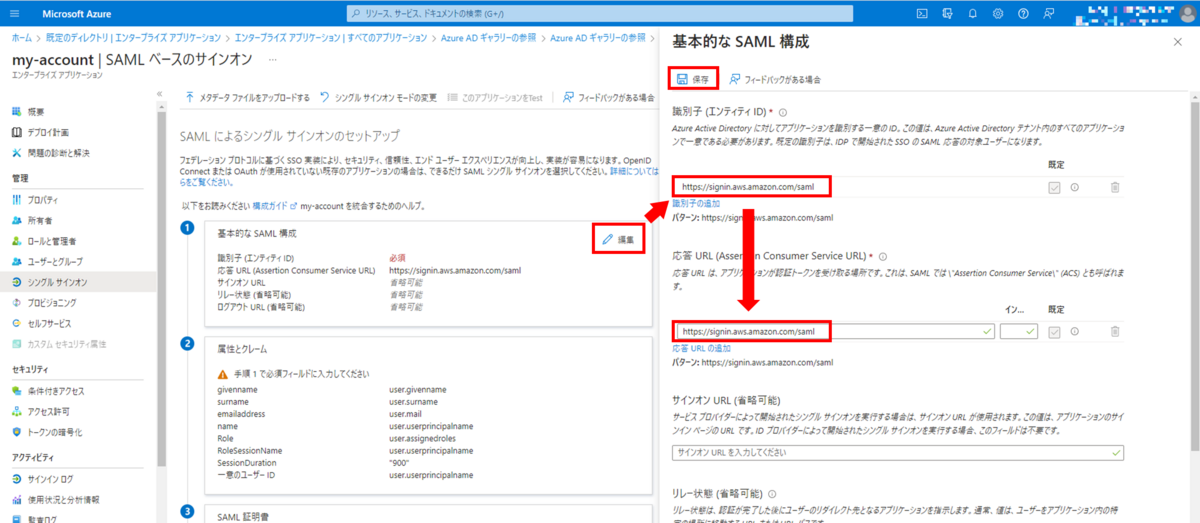Click the 応答 URL の追加 link
Screen dimensions: 1200x523
tap(701, 348)
